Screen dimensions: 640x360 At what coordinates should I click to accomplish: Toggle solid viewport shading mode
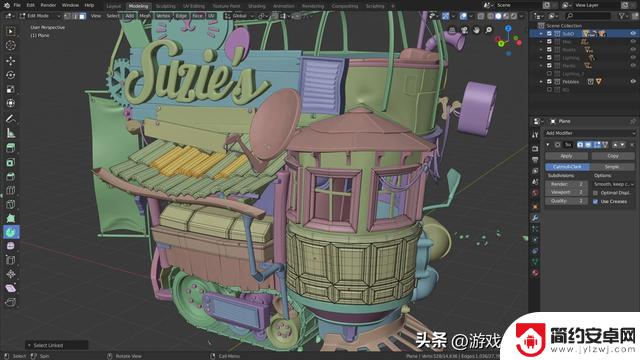[x=498, y=16]
